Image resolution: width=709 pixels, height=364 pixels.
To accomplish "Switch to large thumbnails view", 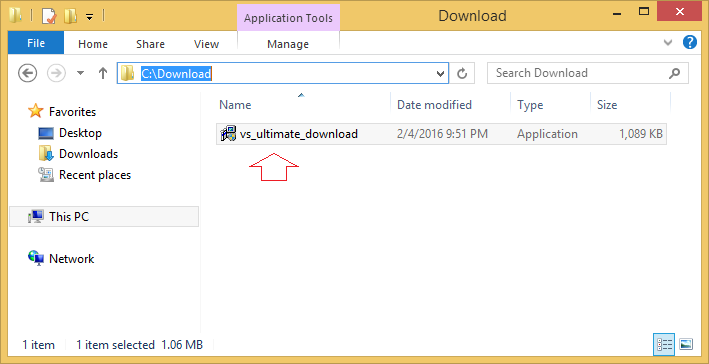I will click(x=686, y=345).
